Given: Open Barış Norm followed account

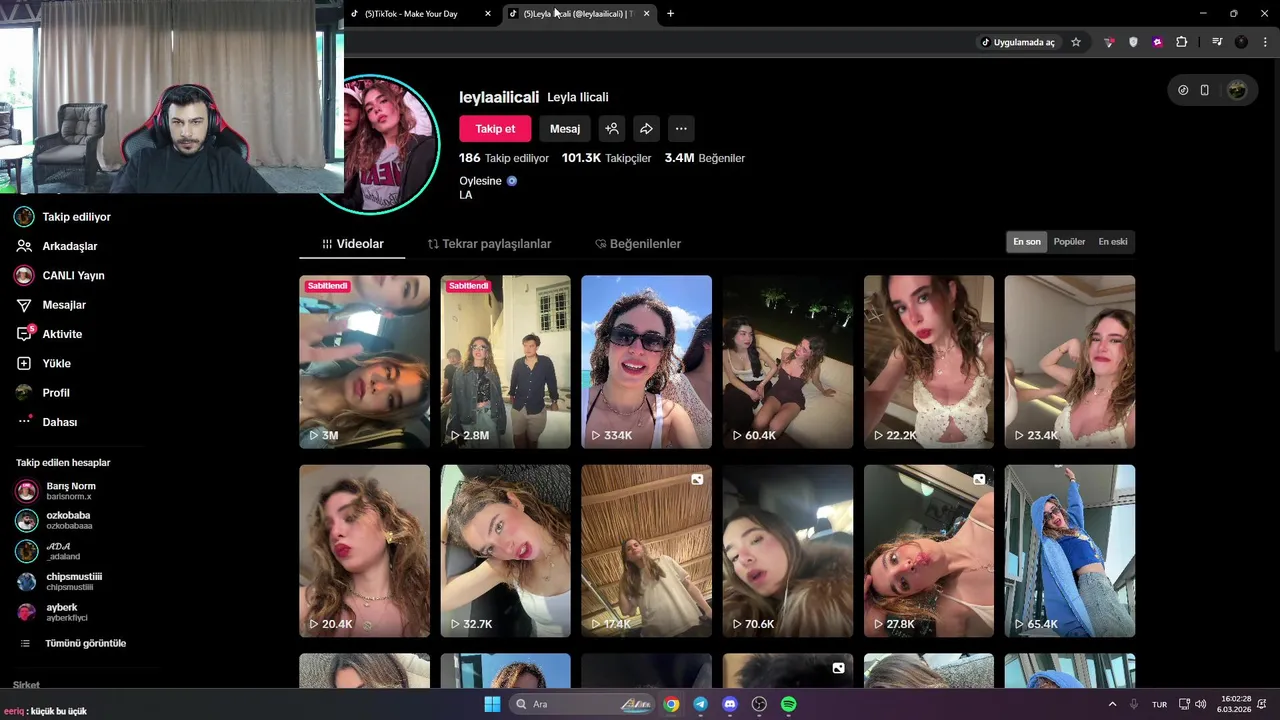Looking at the screenshot, I should (x=58, y=491).
